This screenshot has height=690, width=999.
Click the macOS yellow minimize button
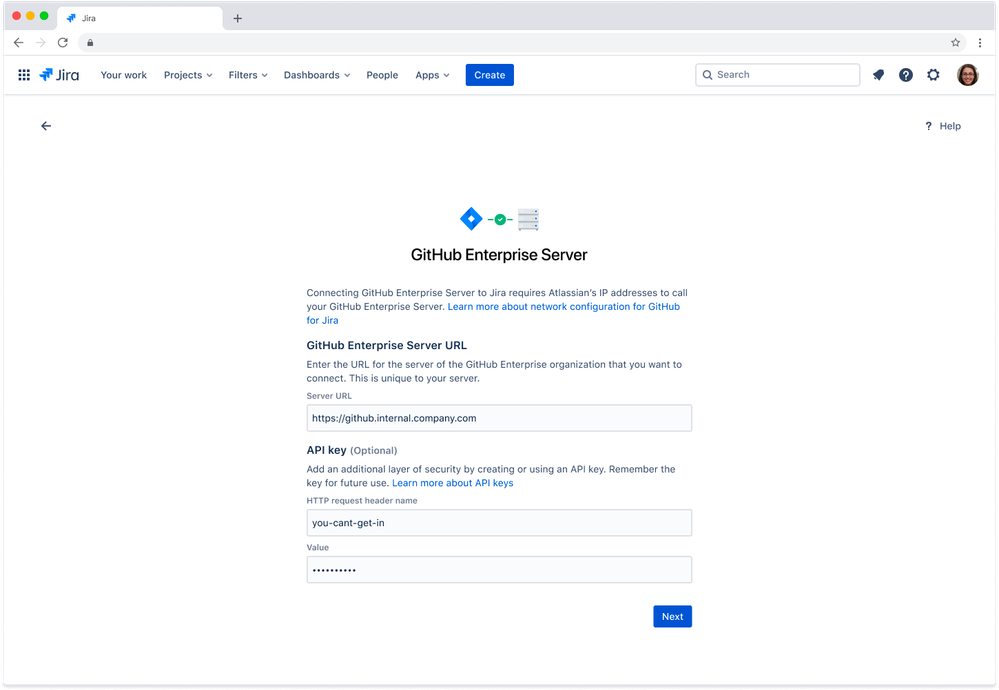pos(30,16)
